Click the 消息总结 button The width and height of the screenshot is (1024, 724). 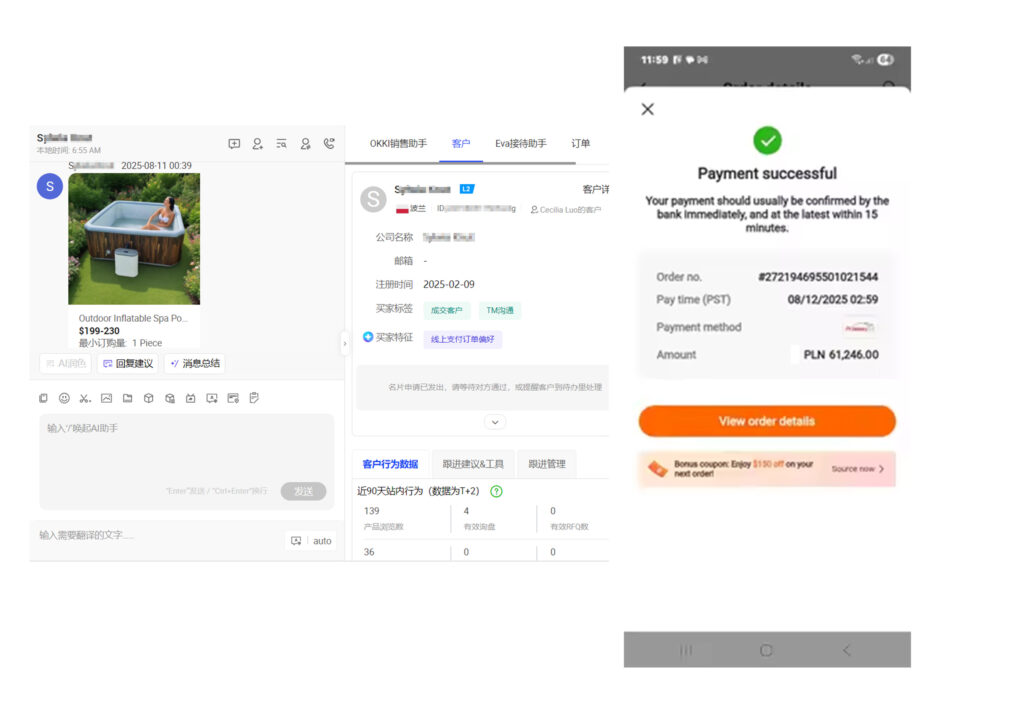[x=195, y=363]
